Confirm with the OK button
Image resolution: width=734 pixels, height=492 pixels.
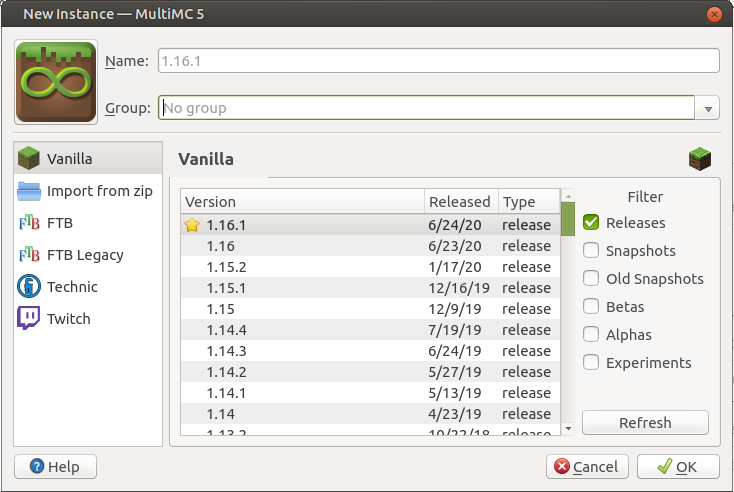[678, 466]
